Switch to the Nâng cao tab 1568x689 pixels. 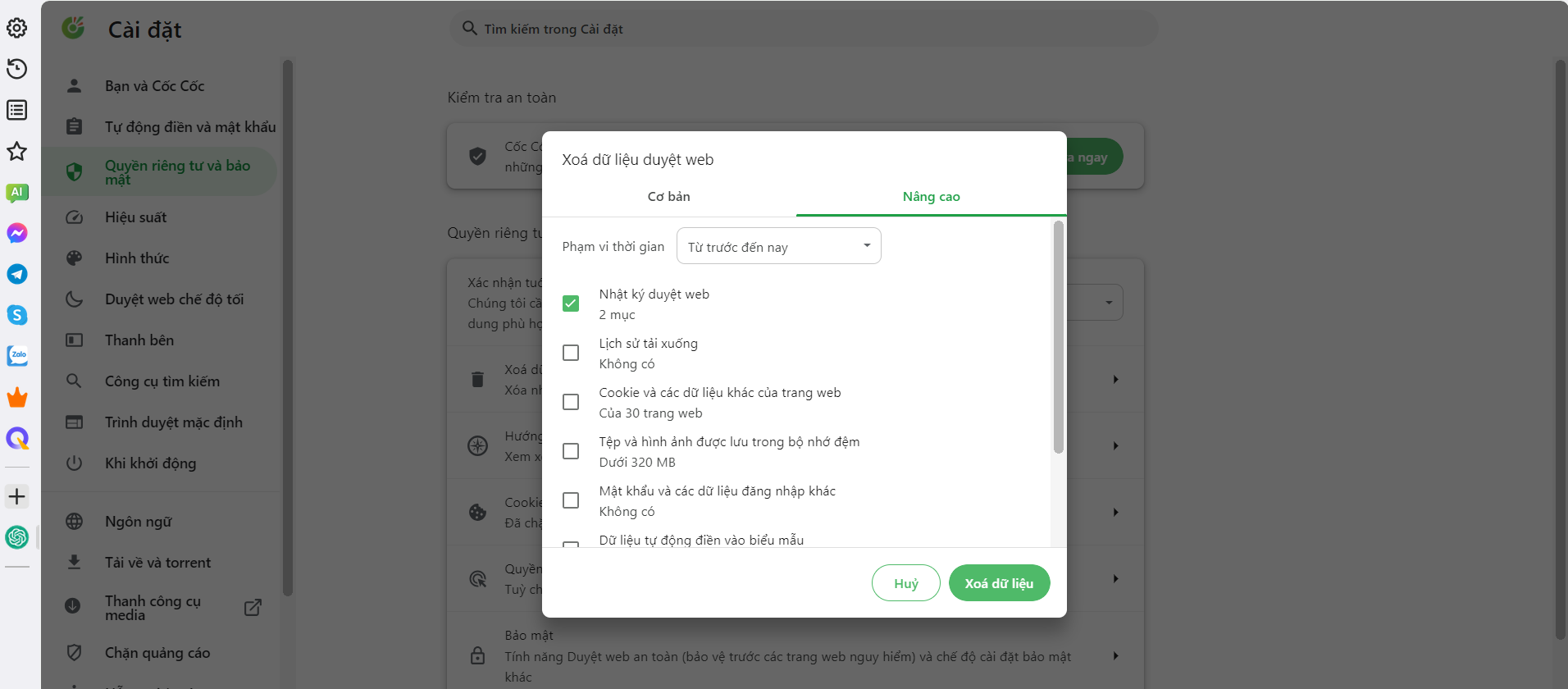click(x=932, y=197)
